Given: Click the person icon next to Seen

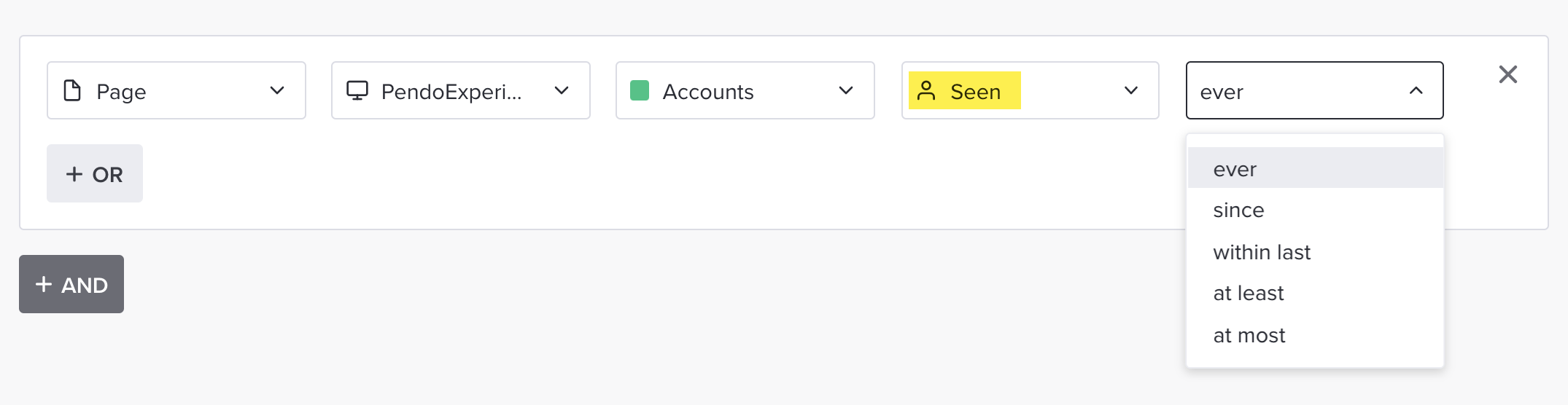Looking at the screenshot, I should [926, 90].
